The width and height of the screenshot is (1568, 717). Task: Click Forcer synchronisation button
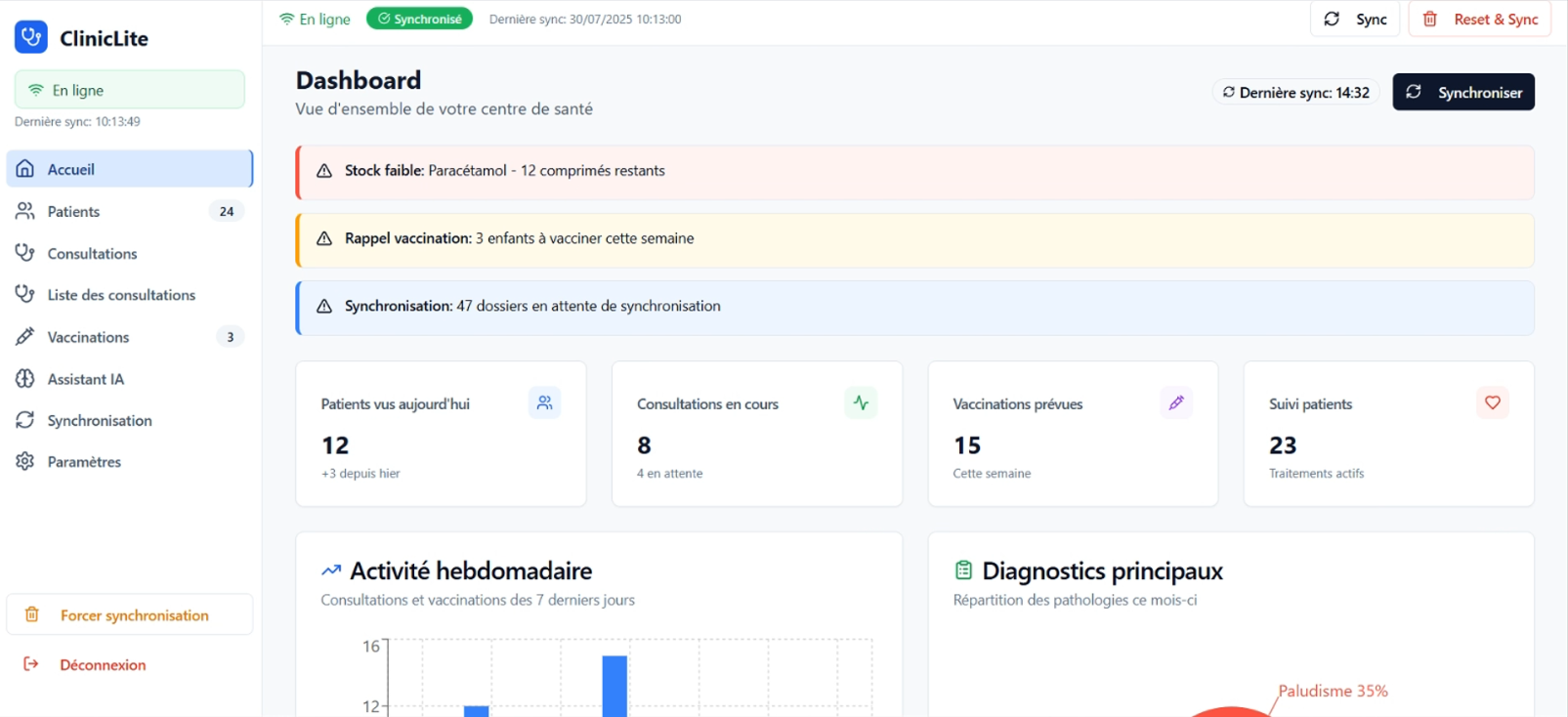(130, 614)
